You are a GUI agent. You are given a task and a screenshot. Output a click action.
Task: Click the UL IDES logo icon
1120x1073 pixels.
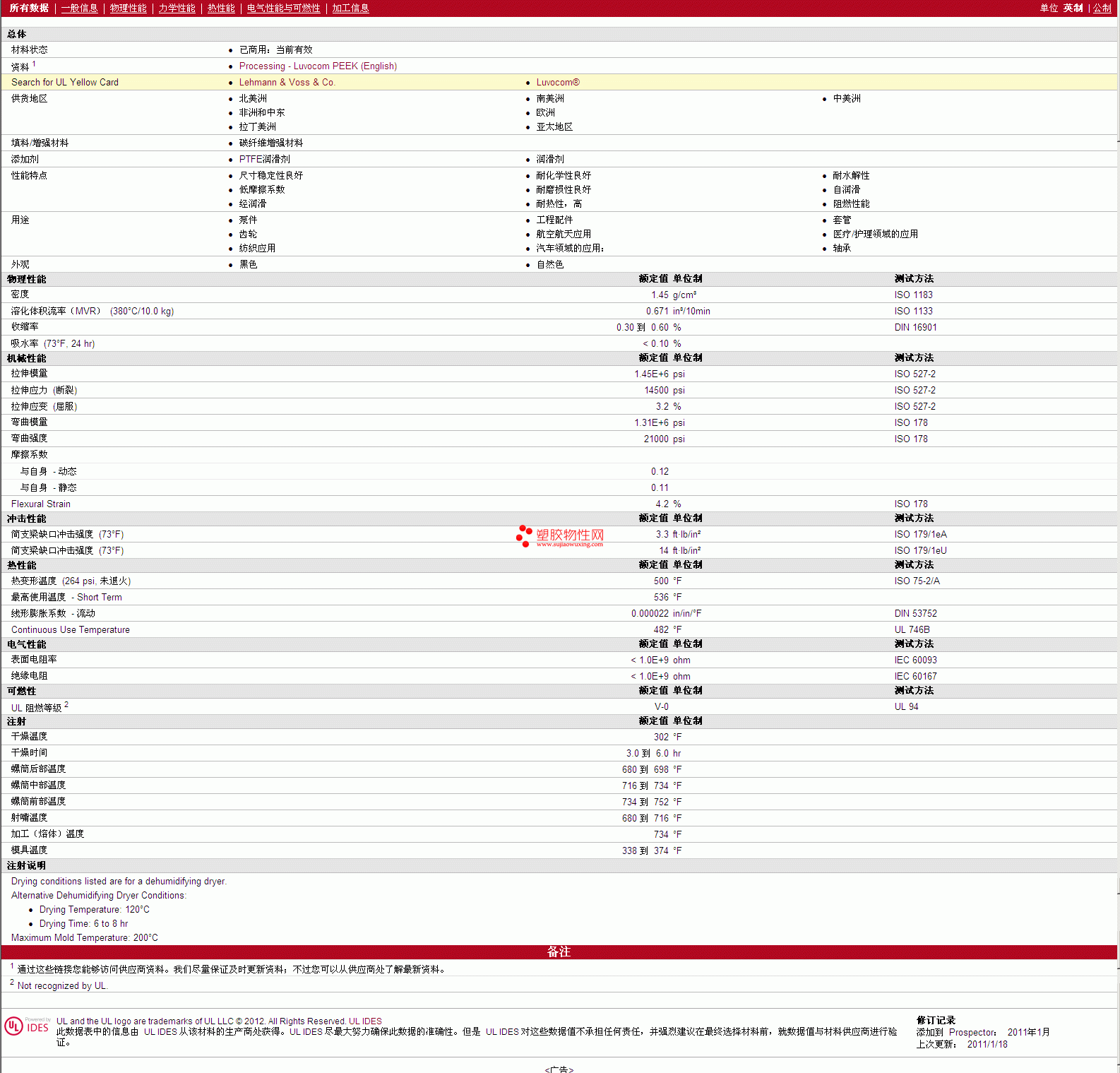[27, 1026]
